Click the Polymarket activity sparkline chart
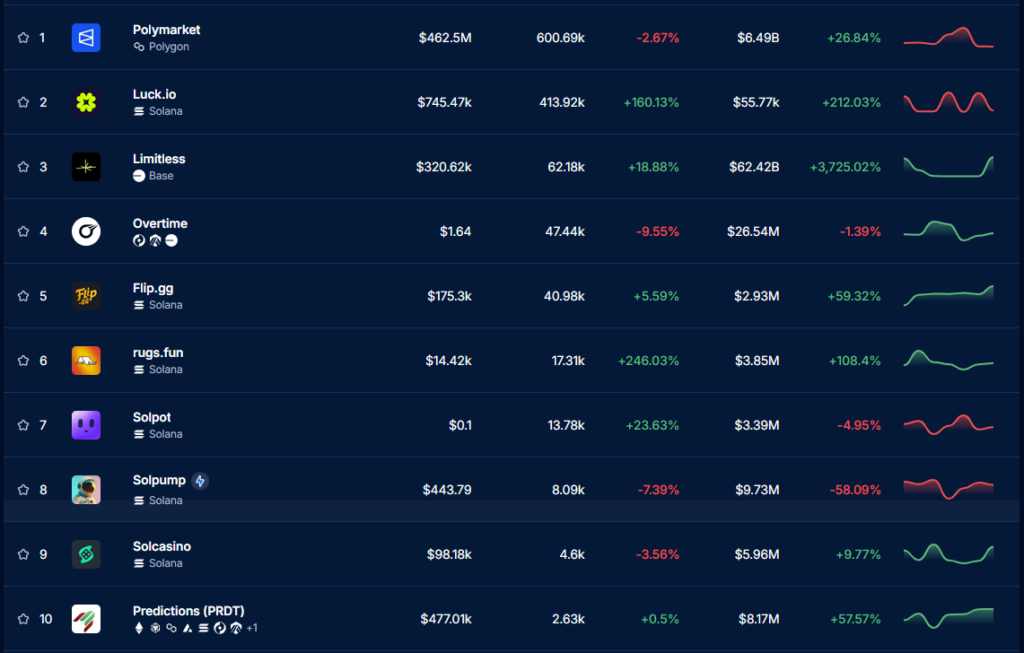The height and width of the screenshot is (653, 1024). (x=948, y=38)
